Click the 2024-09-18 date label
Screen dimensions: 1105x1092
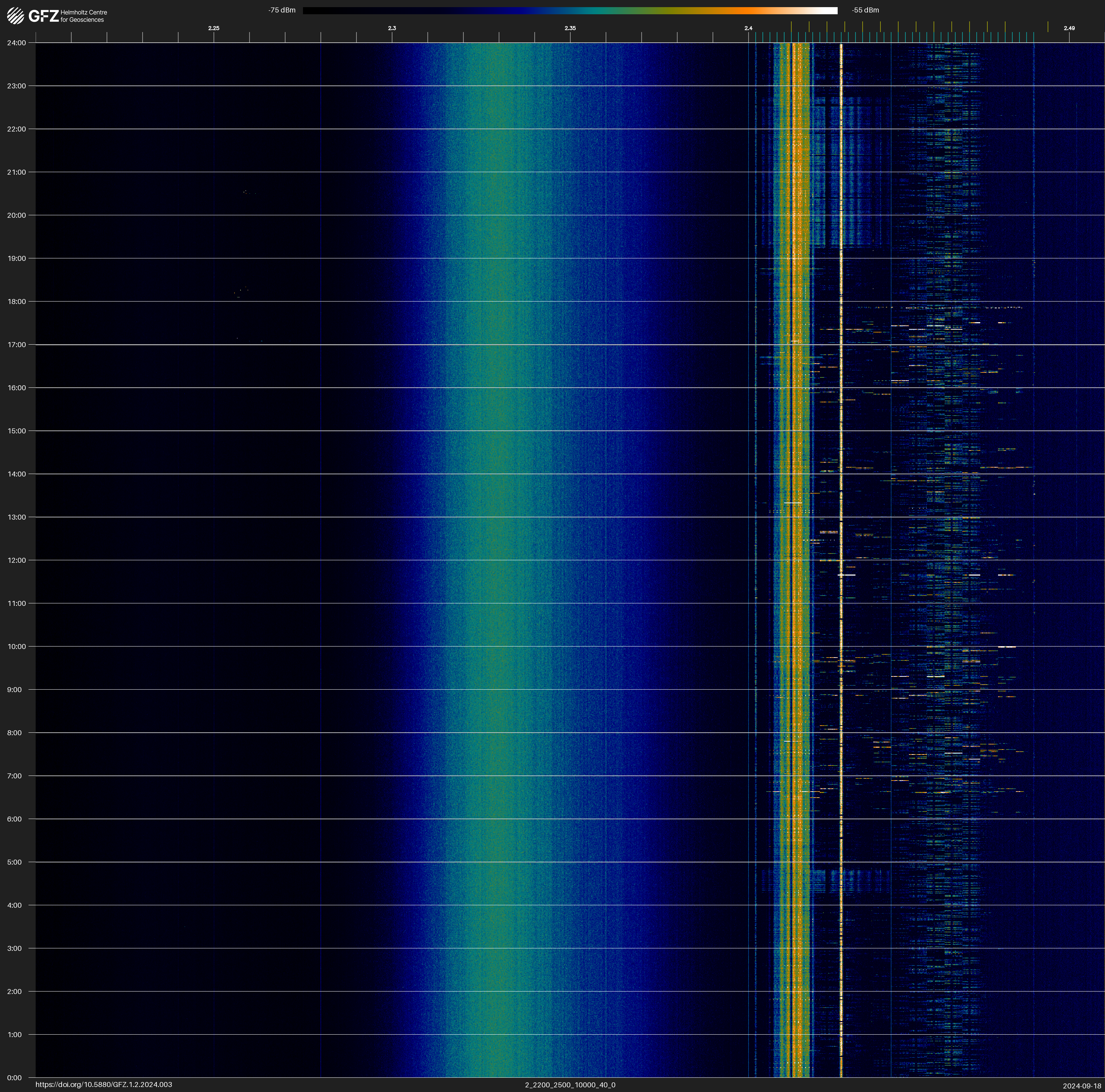(x=1082, y=1086)
